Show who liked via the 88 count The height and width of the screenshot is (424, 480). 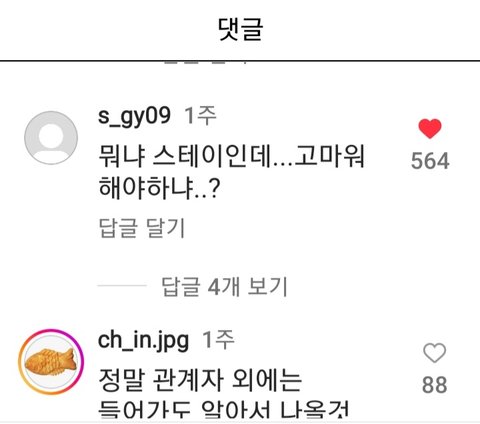pyautogui.click(x=434, y=385)
